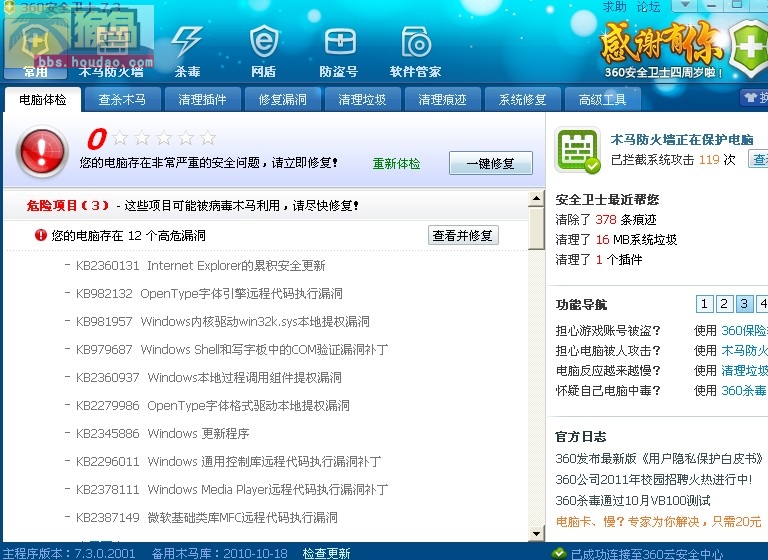The width and height of the screenshot is (768, 560).
Task: Click the 常用 toolbar item
Action: (x=35, y=50)
